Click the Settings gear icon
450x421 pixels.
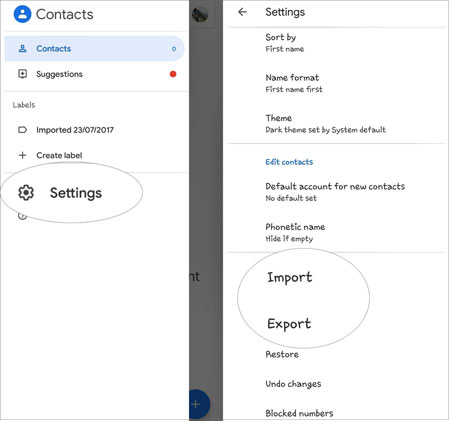(x=26, y=193)
